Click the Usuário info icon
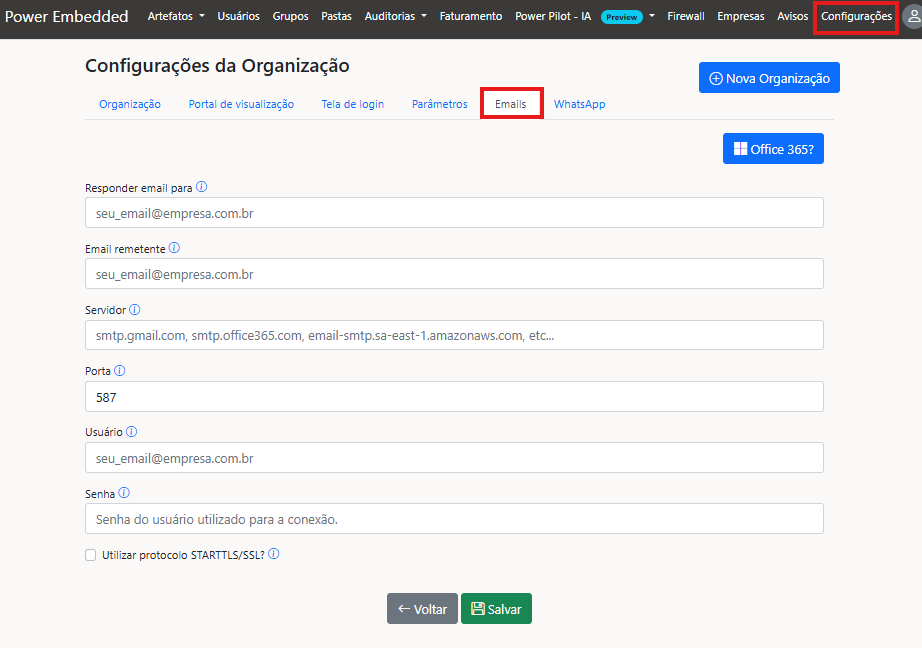922x648 pixels. point(132,432)
